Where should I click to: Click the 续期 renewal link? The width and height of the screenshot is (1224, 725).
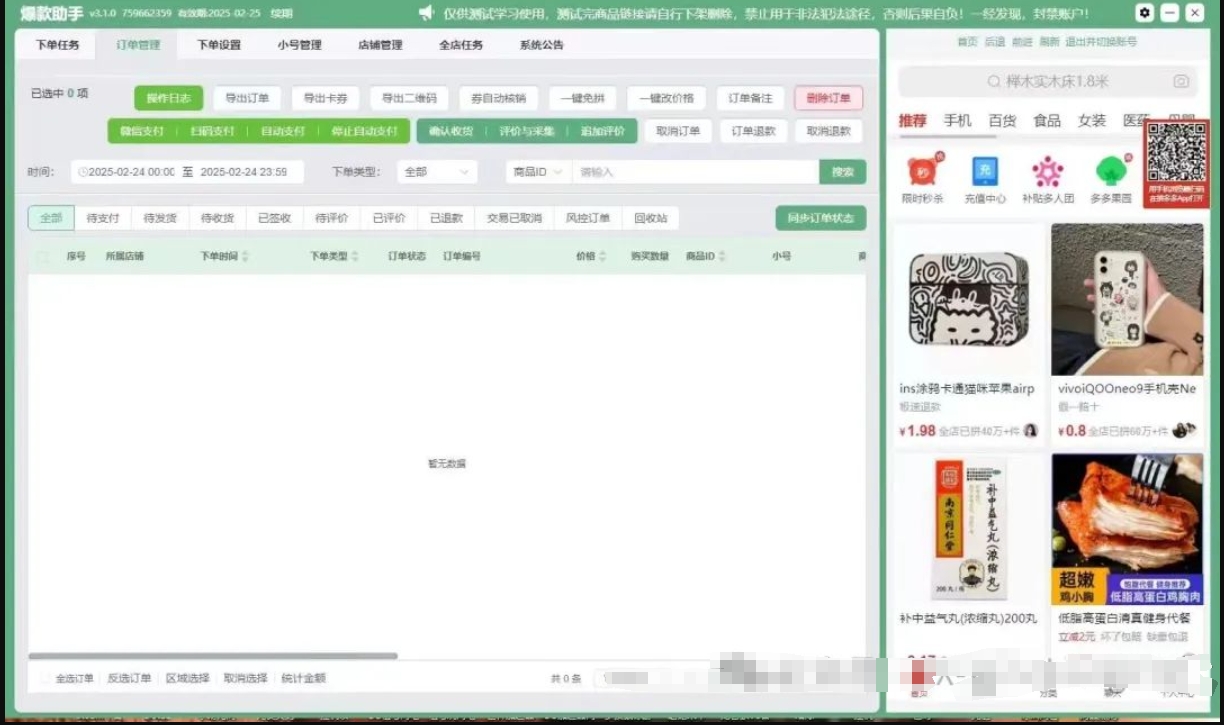[x=281, y=14]
